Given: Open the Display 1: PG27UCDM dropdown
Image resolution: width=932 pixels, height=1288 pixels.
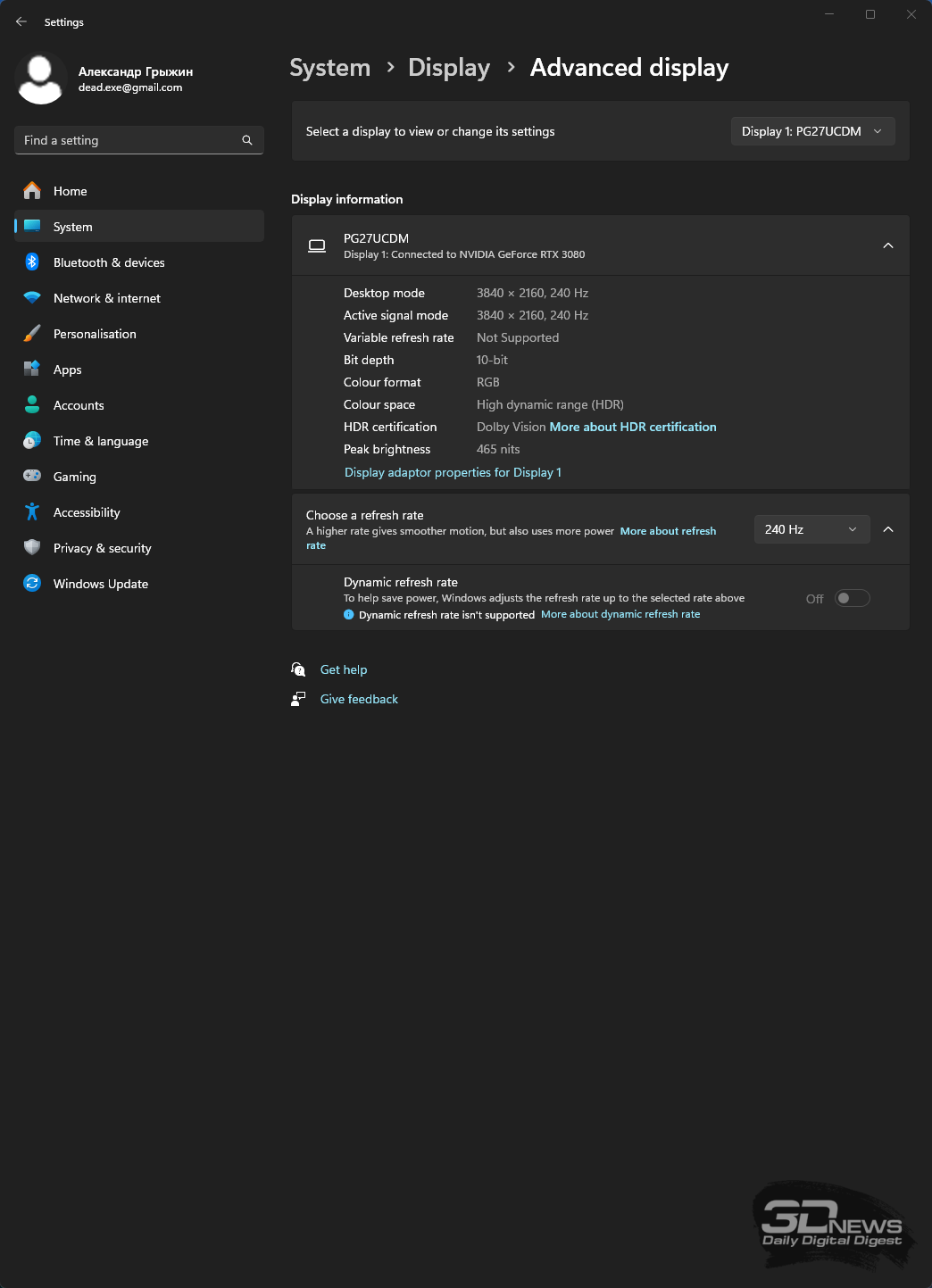Looking at the screenshot, I should [x=812, y=131].
